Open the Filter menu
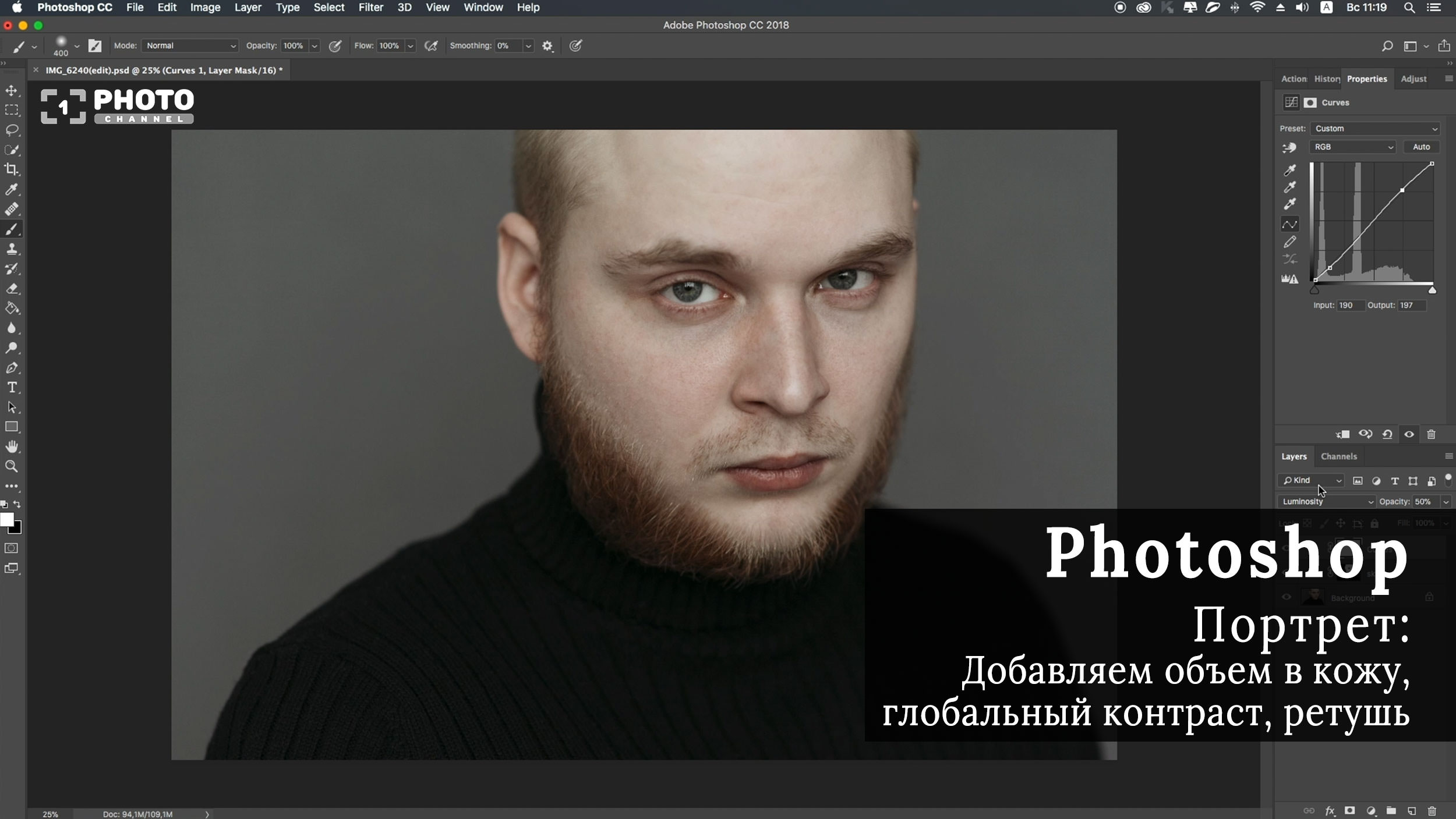Image resolution: width=1456 pixels, height=819 pixels. pyautogui.click(x=370, y=8)
